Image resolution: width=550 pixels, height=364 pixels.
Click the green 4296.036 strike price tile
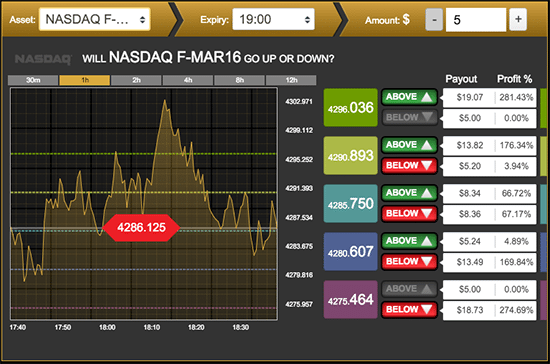[x=350, y=107]
